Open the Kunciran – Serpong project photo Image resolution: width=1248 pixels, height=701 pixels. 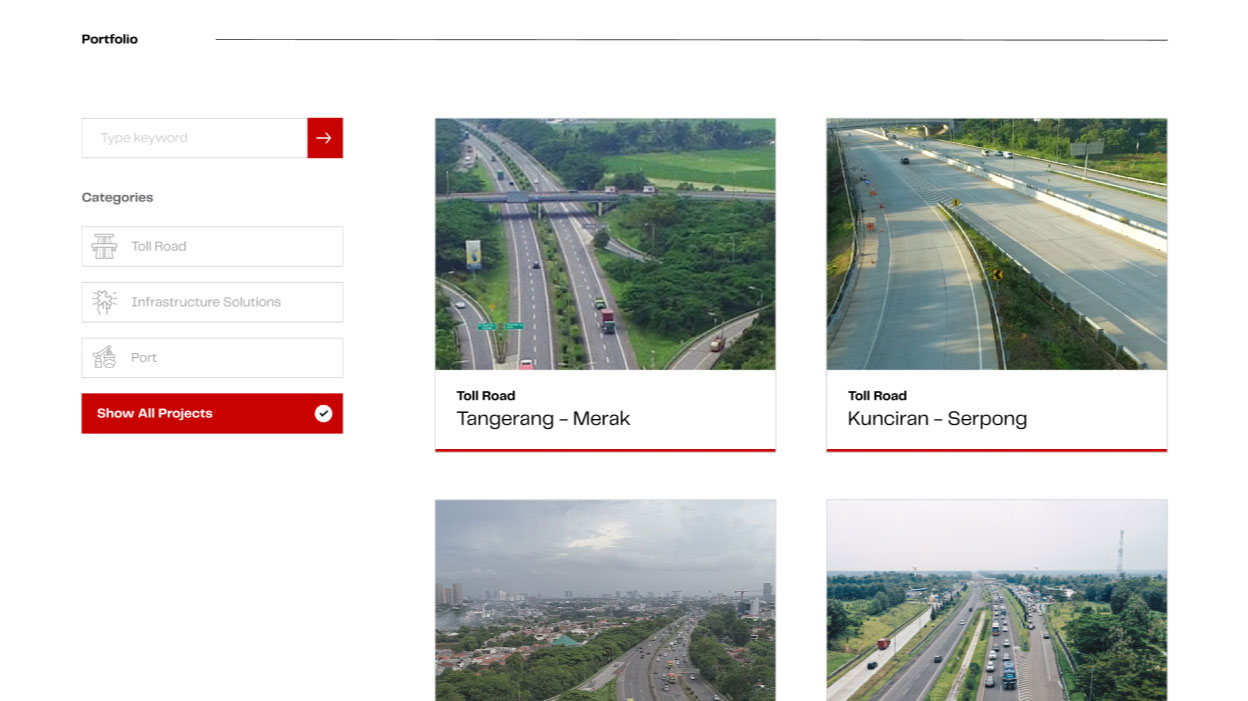coord(996,244)
